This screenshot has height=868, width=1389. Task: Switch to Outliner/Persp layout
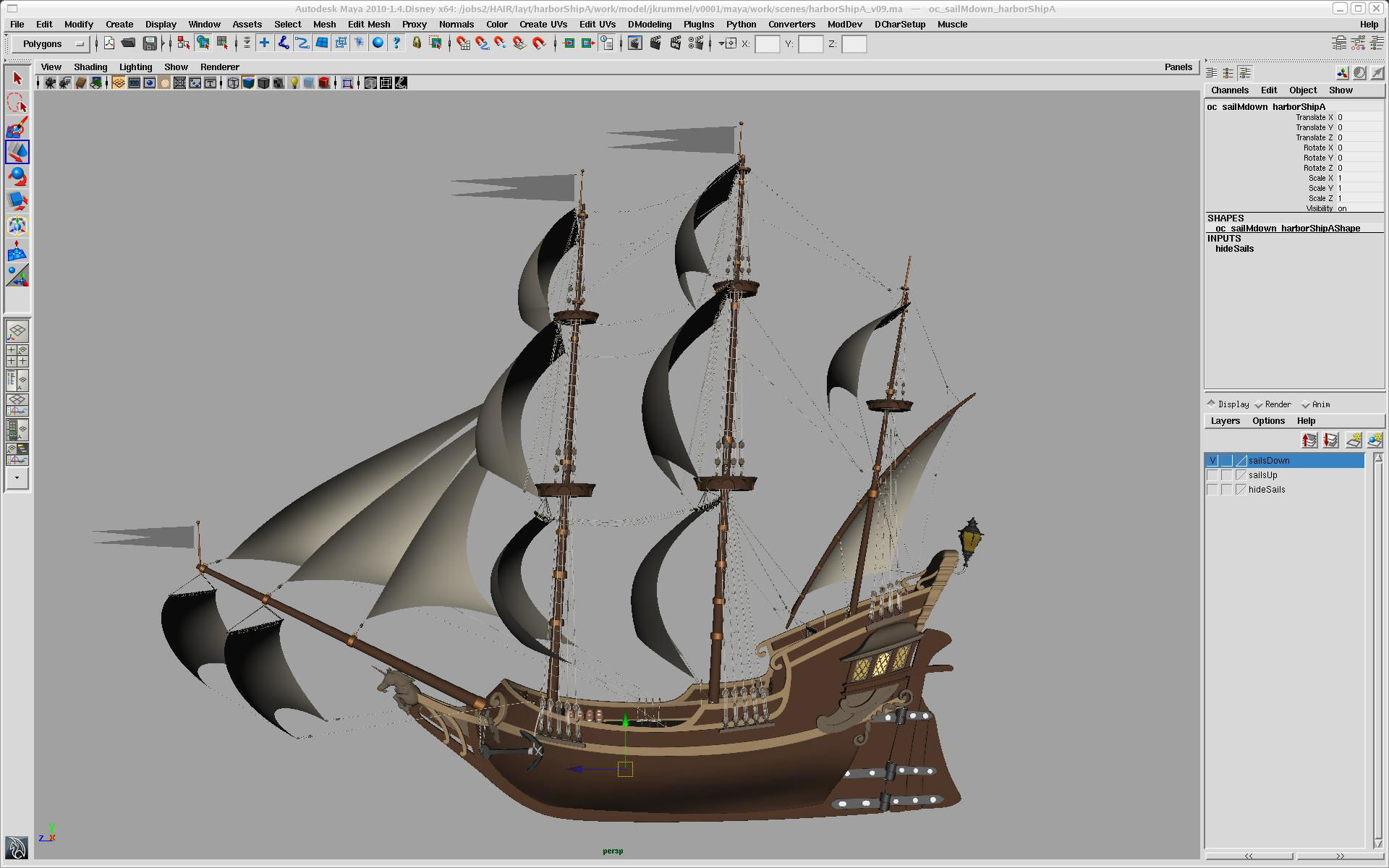pos(17,380)
